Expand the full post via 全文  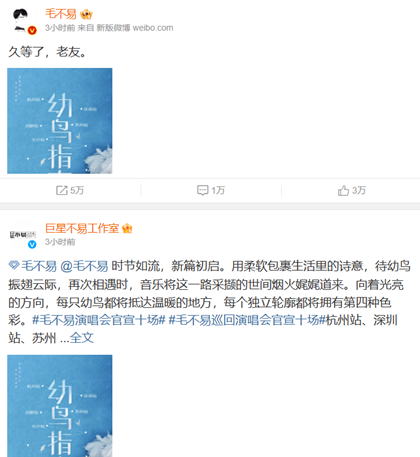point(82,338)
